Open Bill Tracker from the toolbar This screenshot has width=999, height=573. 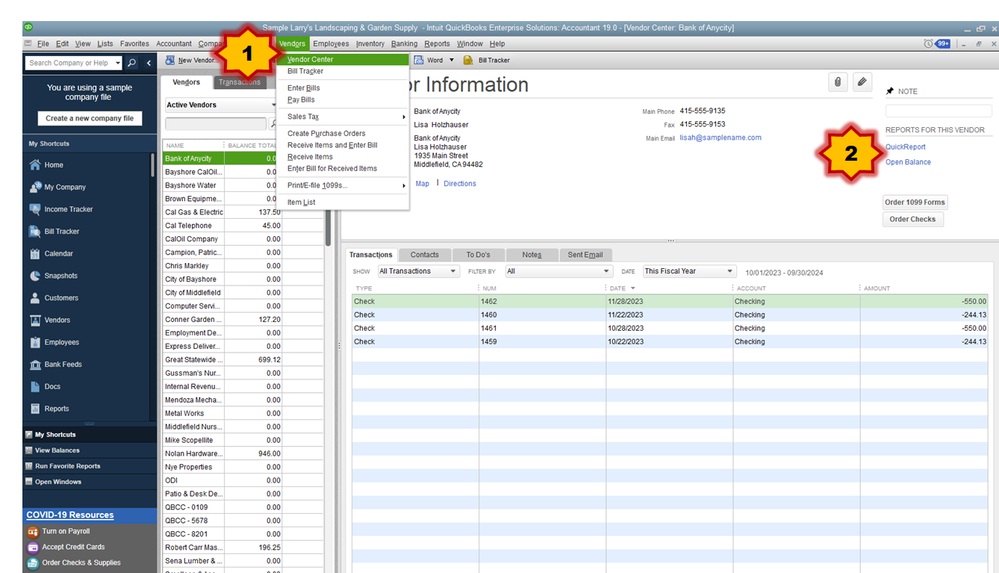[x=486, y=60]
